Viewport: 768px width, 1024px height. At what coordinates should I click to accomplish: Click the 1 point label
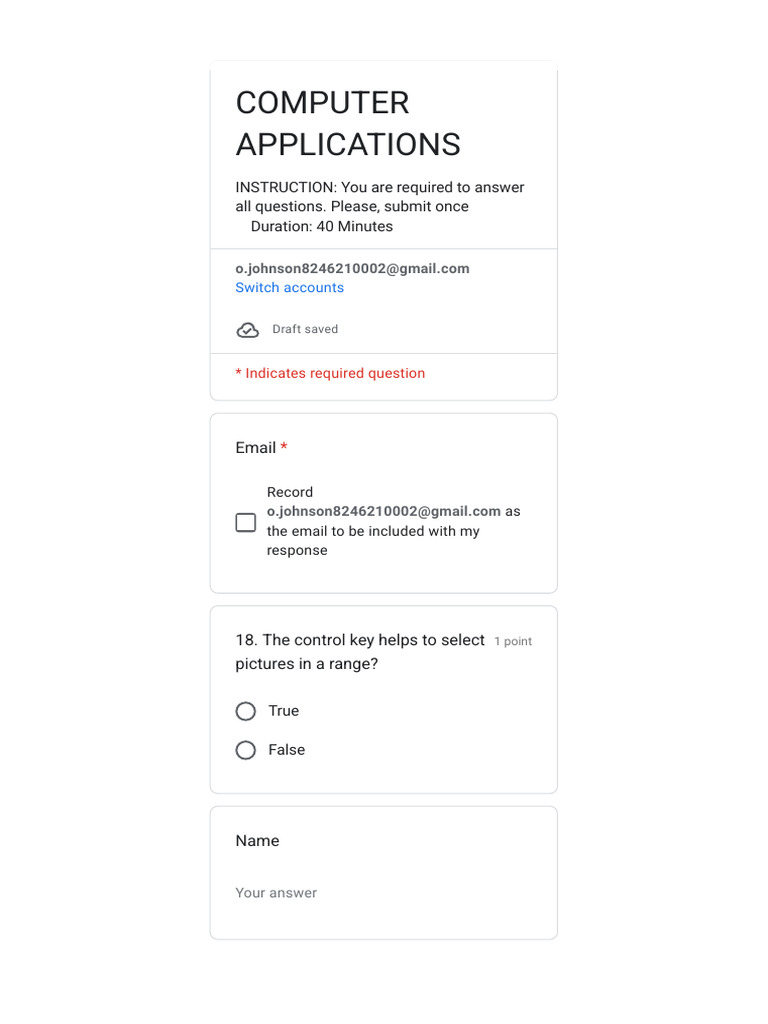pyautogui.click(x=513, y=641)
